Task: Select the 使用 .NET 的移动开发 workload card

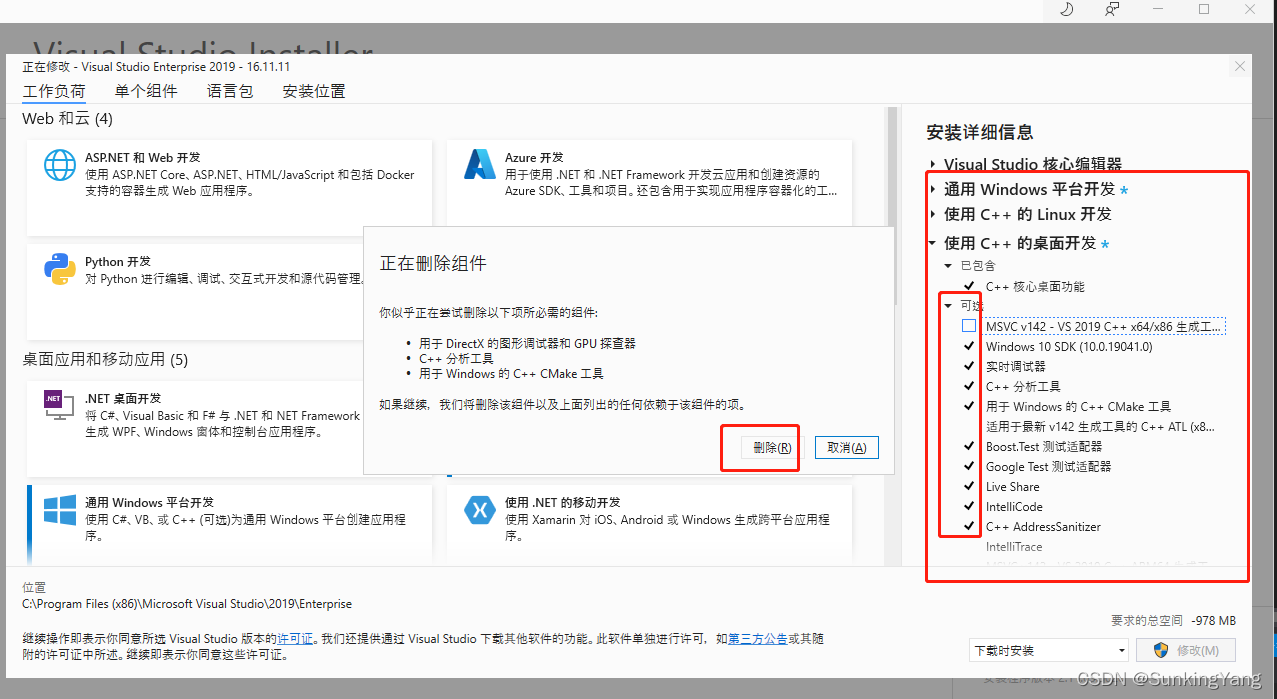Action: 650,524
